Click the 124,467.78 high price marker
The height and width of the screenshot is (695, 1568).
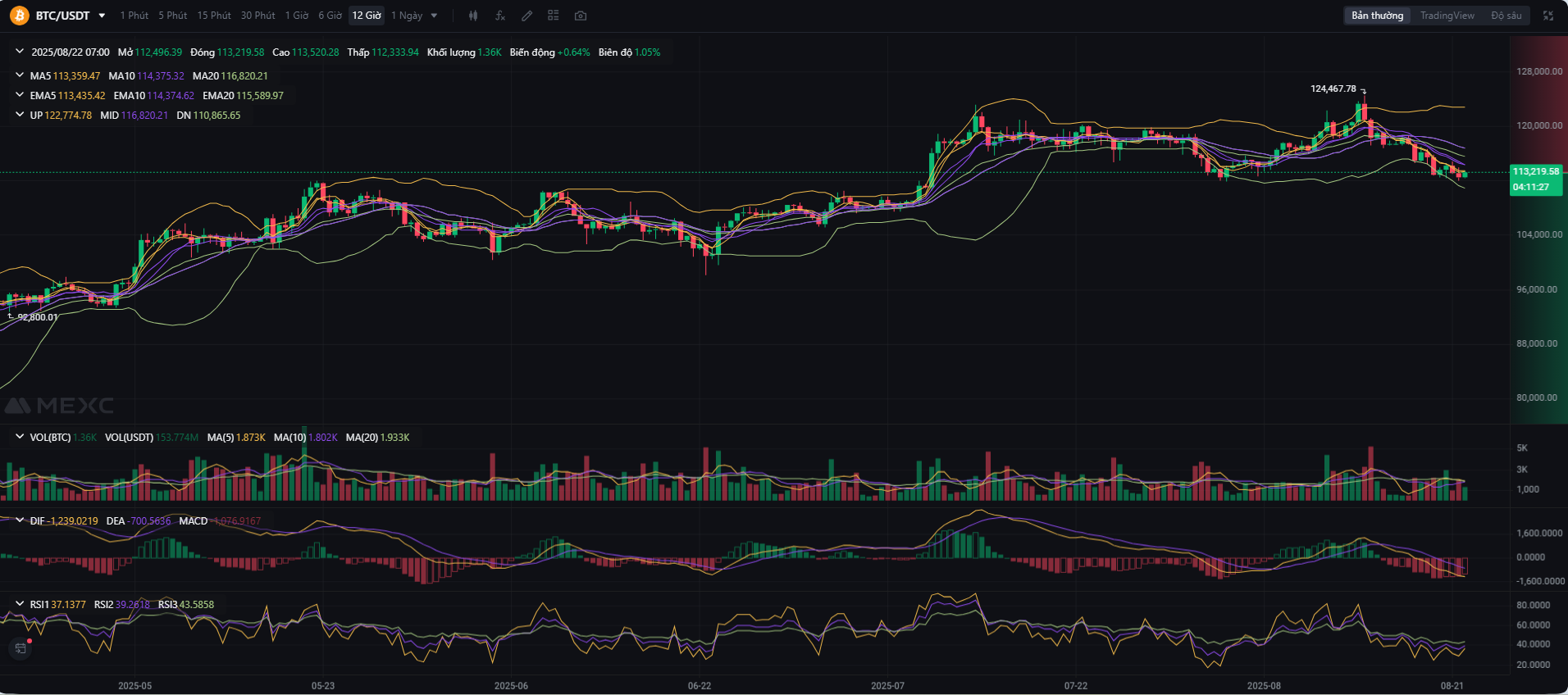(x=1333, y=89)
